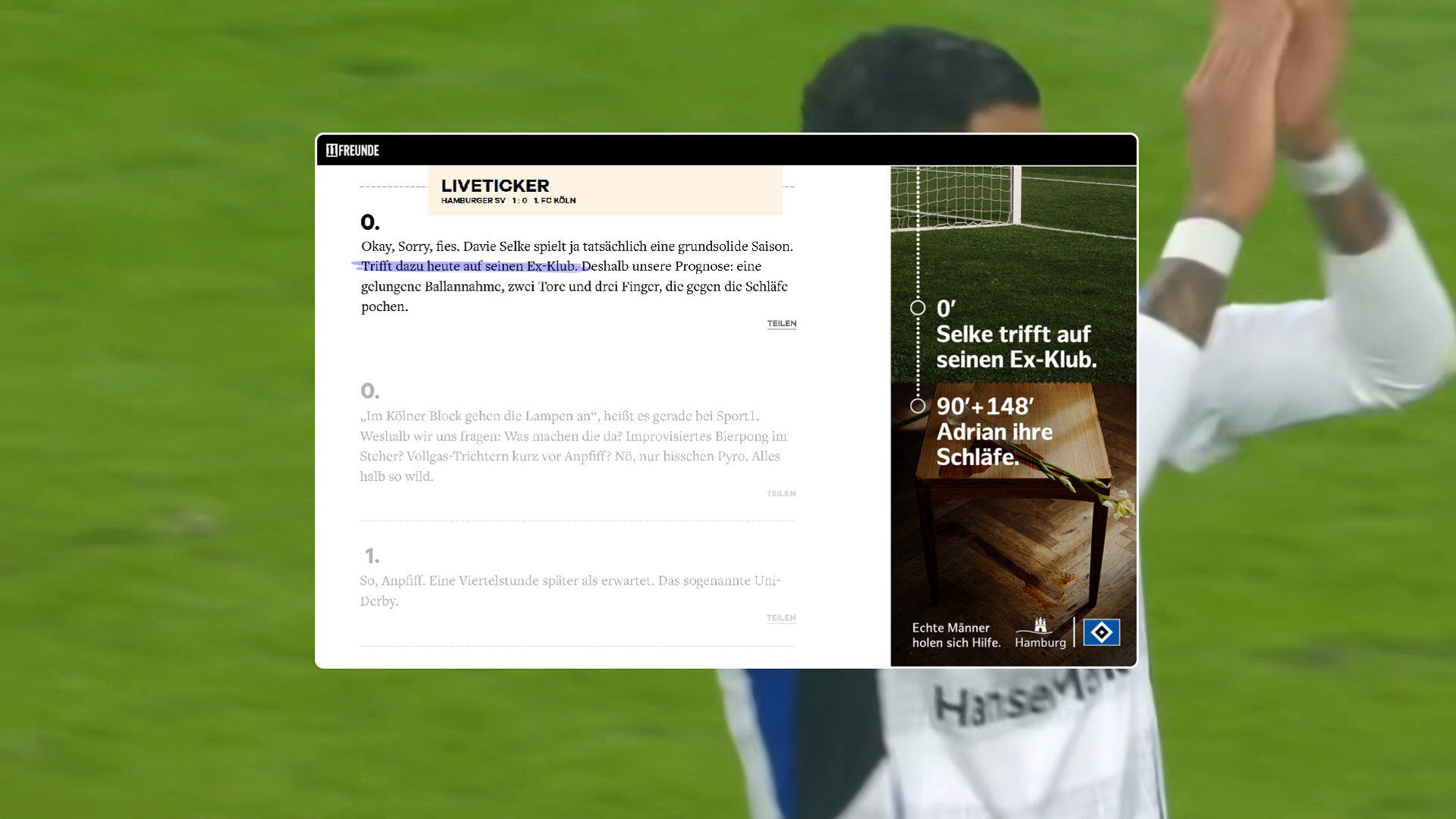This screenshot has height=819, width=1456.
Task: Click highlighted sentence about his Ex-Klub
Action: [469, 266]
